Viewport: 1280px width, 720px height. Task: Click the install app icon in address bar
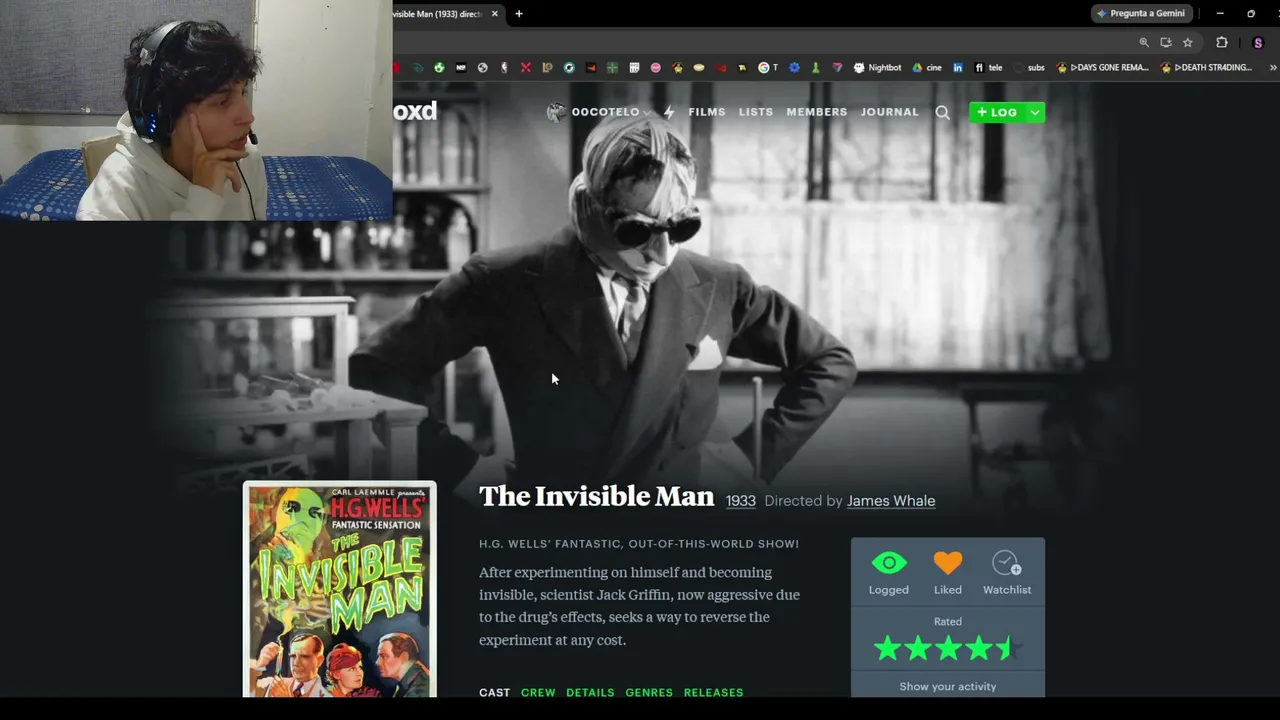pos(1166,43)
